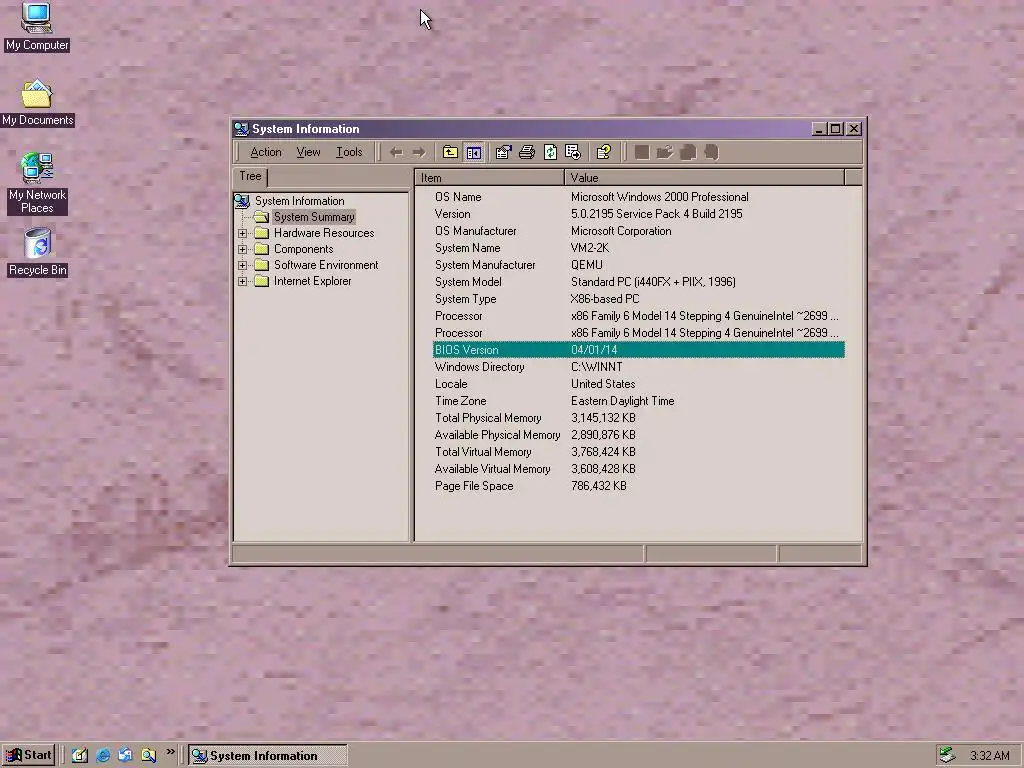Launch Internet Explorer from quick launch
This screenshot has height=768, width=1024.
click(x=103, y=756)
